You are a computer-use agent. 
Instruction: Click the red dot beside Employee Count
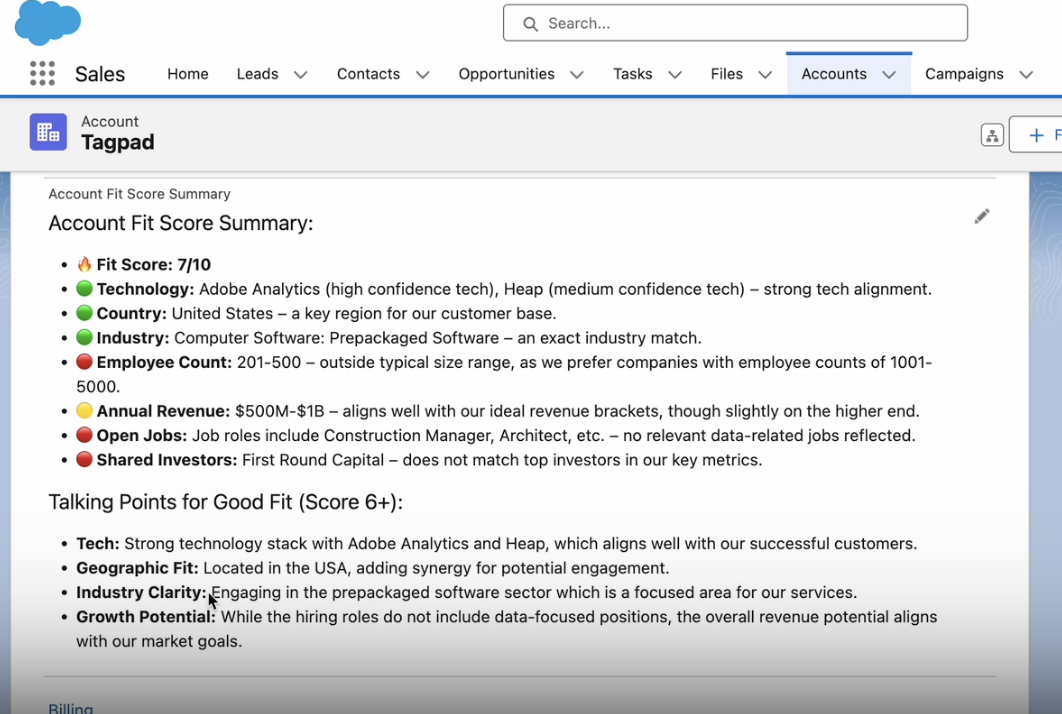(x=84, y=362)
